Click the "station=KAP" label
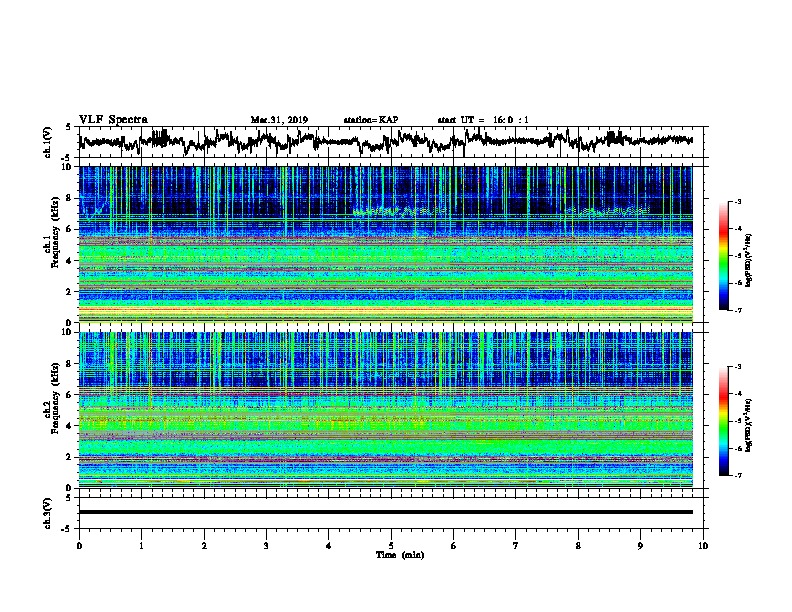 click(371, 120)
